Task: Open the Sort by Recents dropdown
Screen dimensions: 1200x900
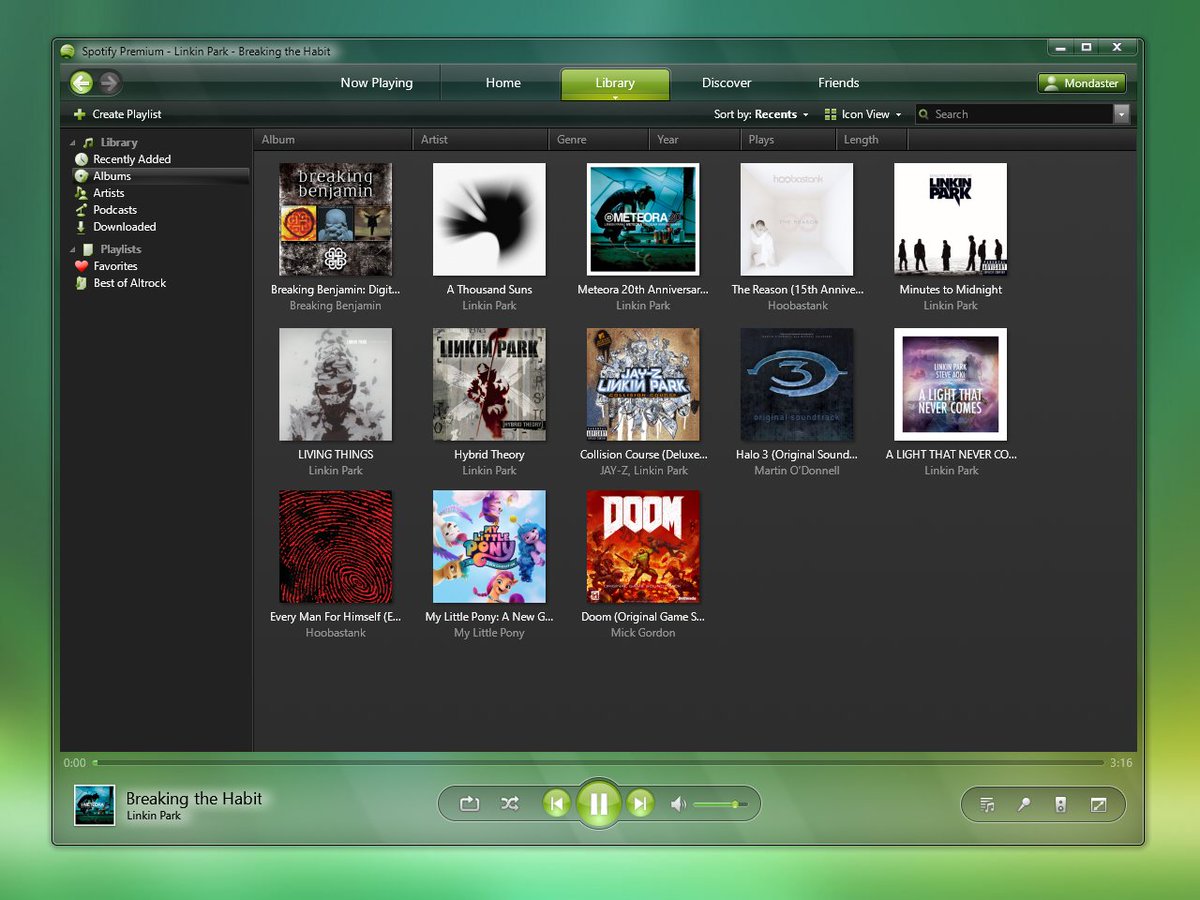Action: click(761, 114)
